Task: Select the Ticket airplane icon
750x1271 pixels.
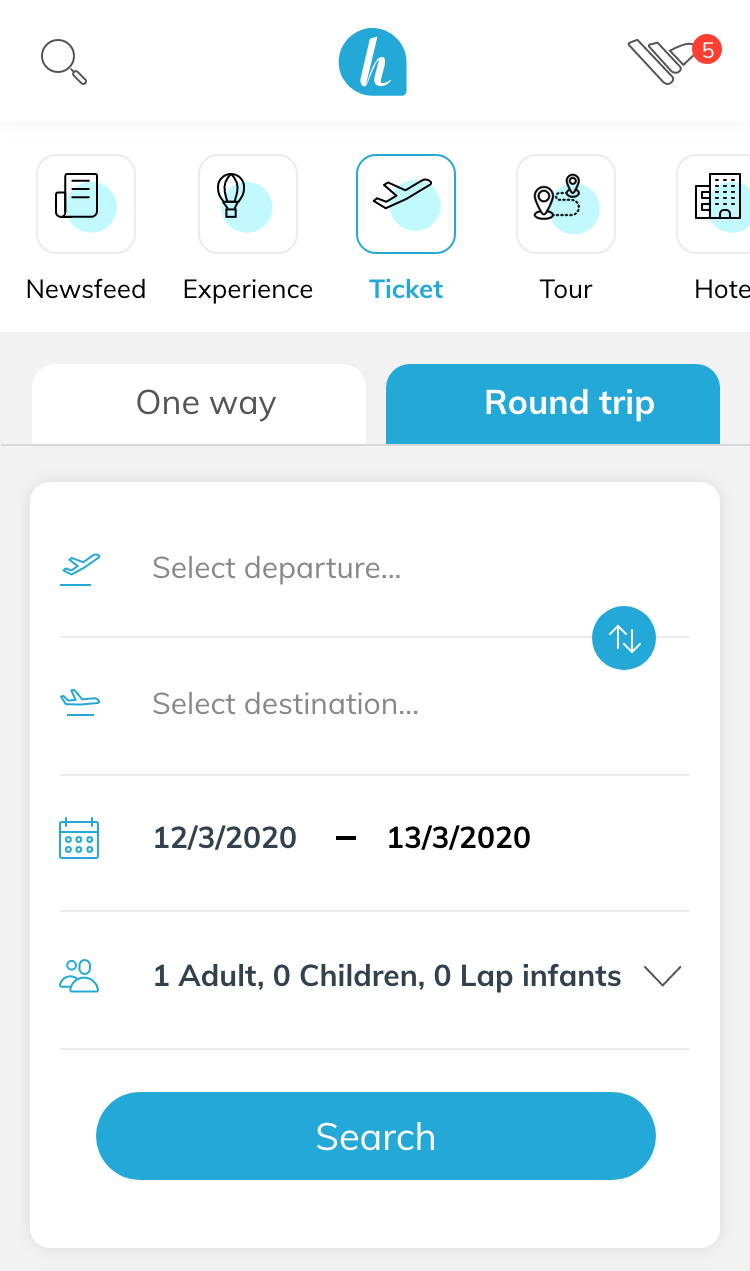Action: point(406,204)
